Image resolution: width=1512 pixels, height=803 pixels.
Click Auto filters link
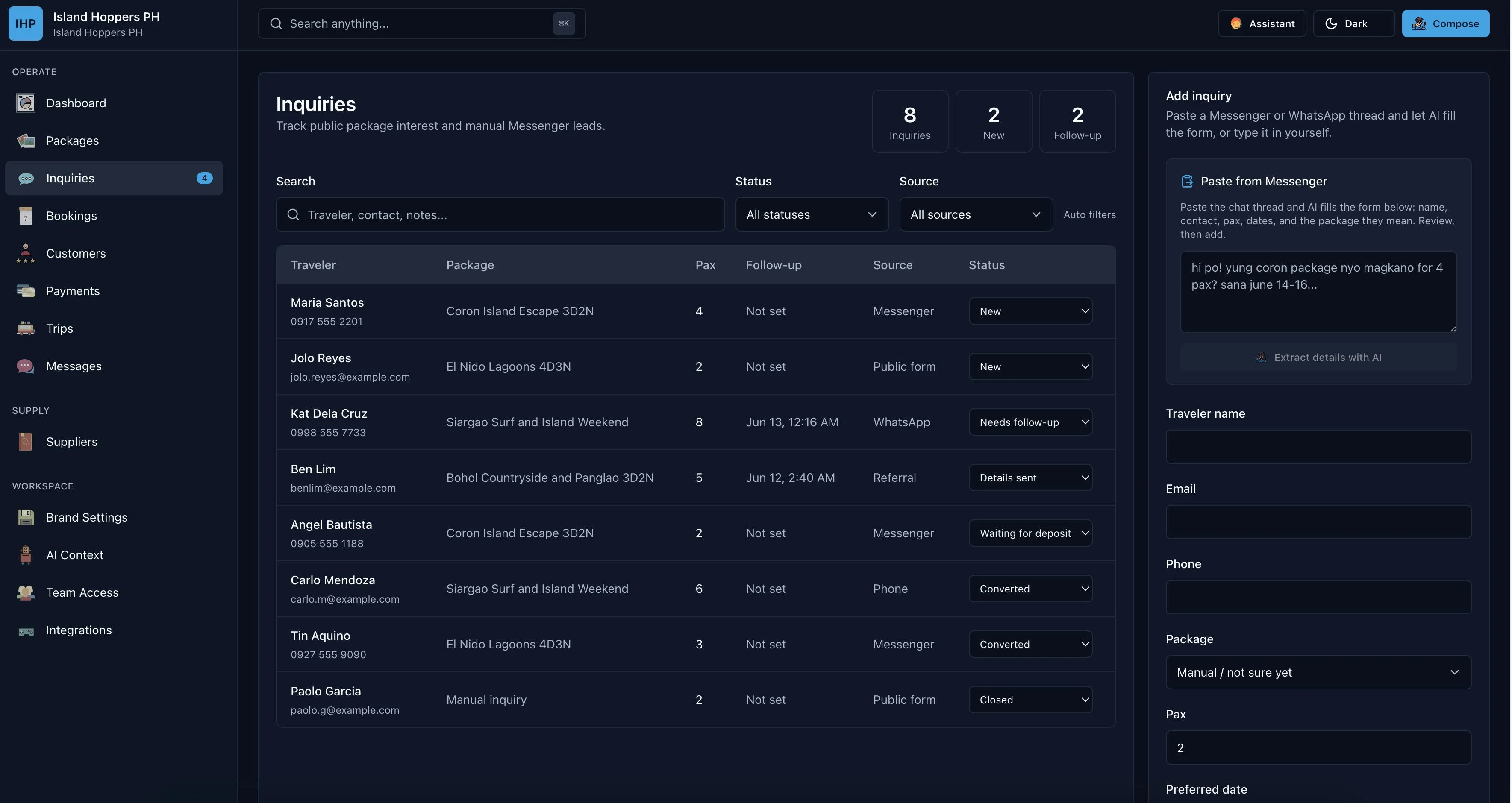click(1089, 215)
